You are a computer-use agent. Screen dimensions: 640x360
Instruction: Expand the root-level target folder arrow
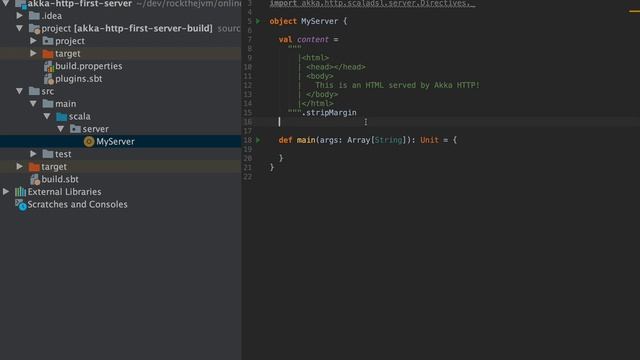20,167
